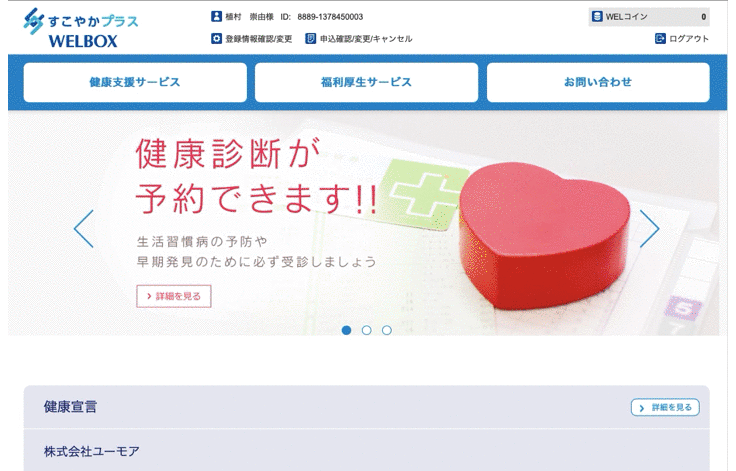Select the second carousel indicator dot
The image size is (736, 471).
click(367, 331)
